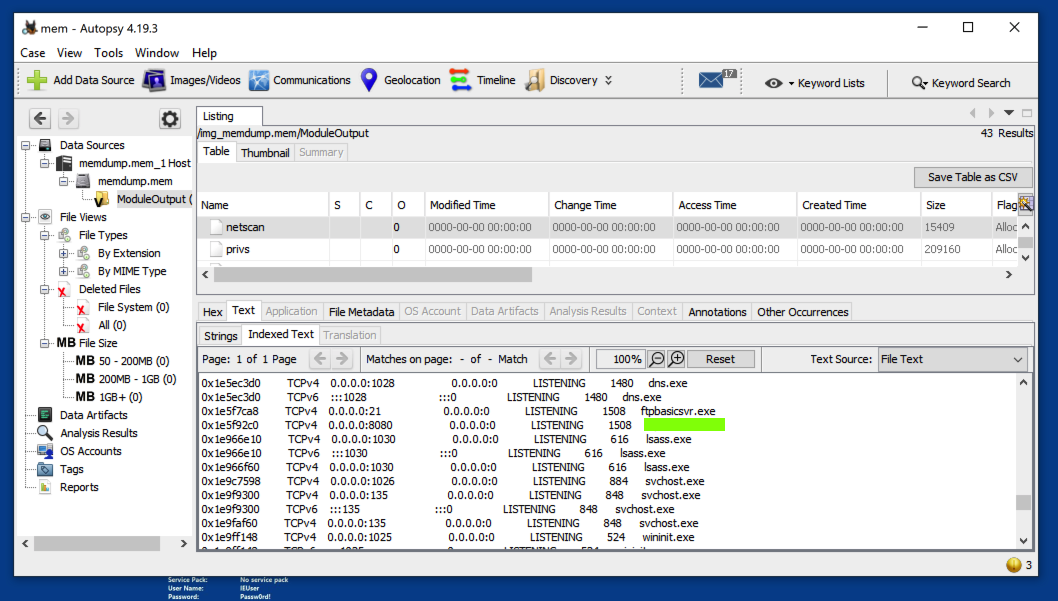Expand the By Extension tree node
The image size is (1058, 601).
(x=65, y=254)
